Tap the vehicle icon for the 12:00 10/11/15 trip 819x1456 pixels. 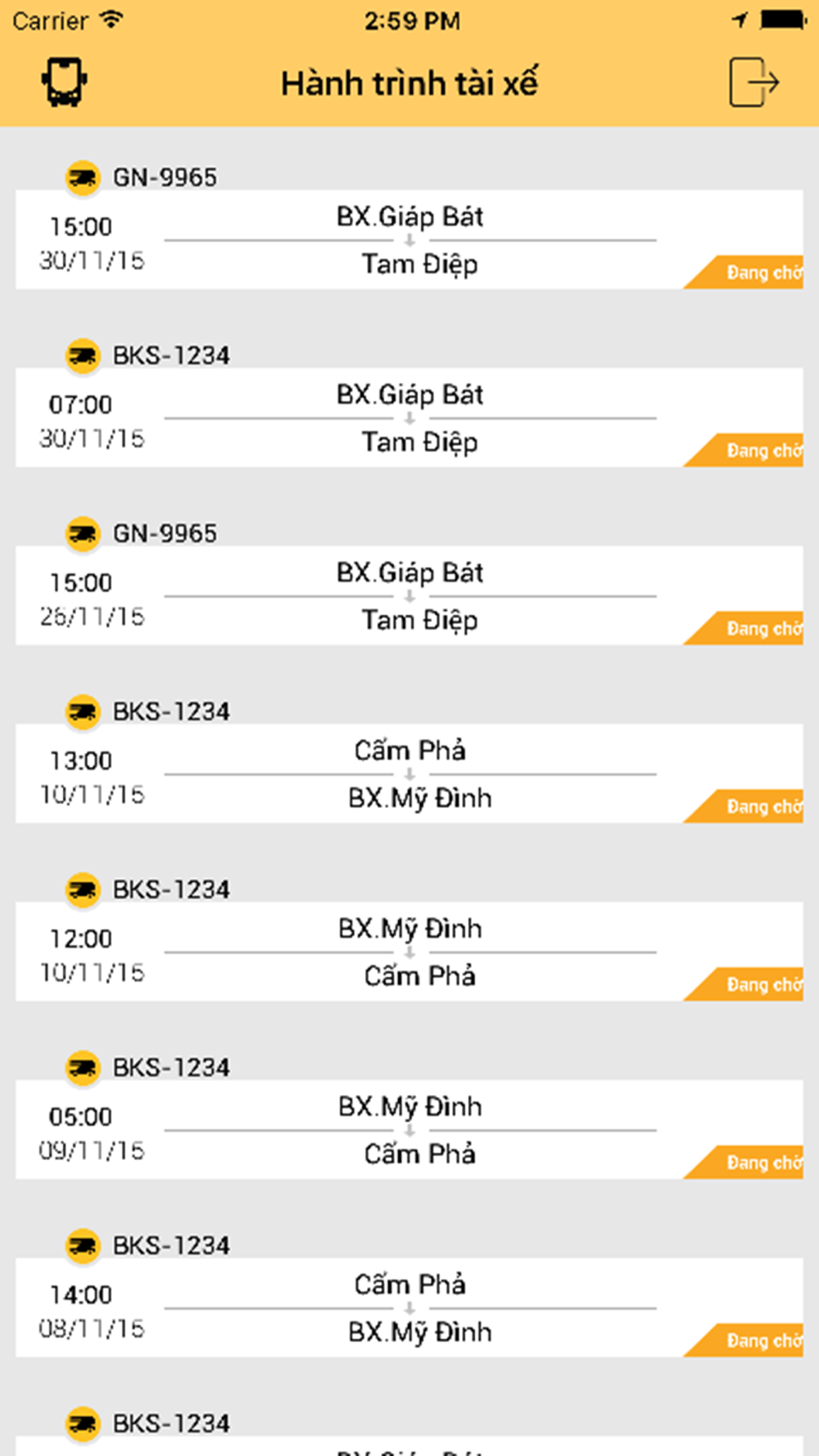(x=82, y=889)
